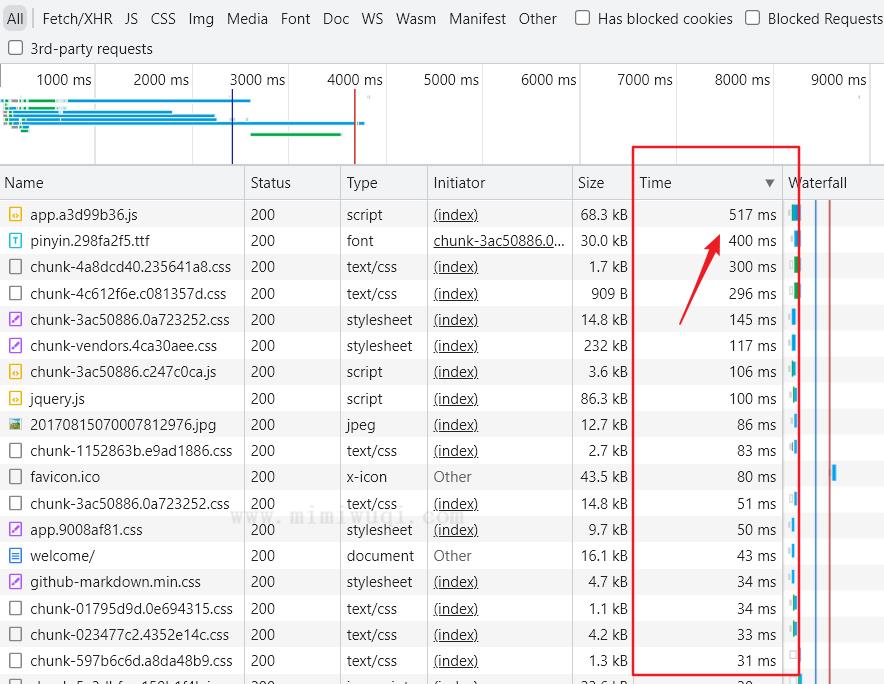Filter requests by CSS
Screen dimensions: 884x684
(163, 19)
